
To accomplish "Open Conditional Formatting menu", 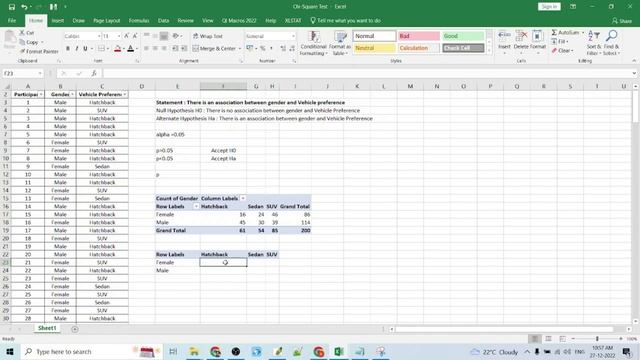I will pyautogui.click(x=313, y=43).
